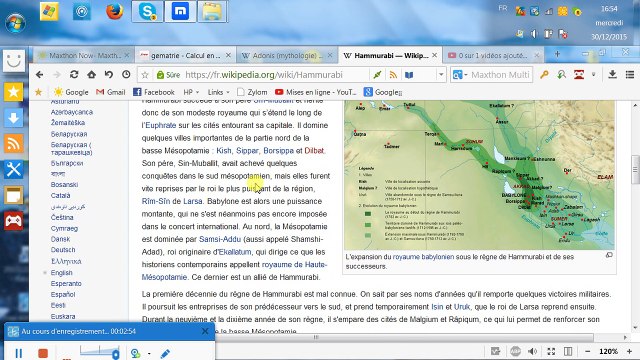
Task: Toggle full screen mode in status bar
Action: tap(551, 351)
